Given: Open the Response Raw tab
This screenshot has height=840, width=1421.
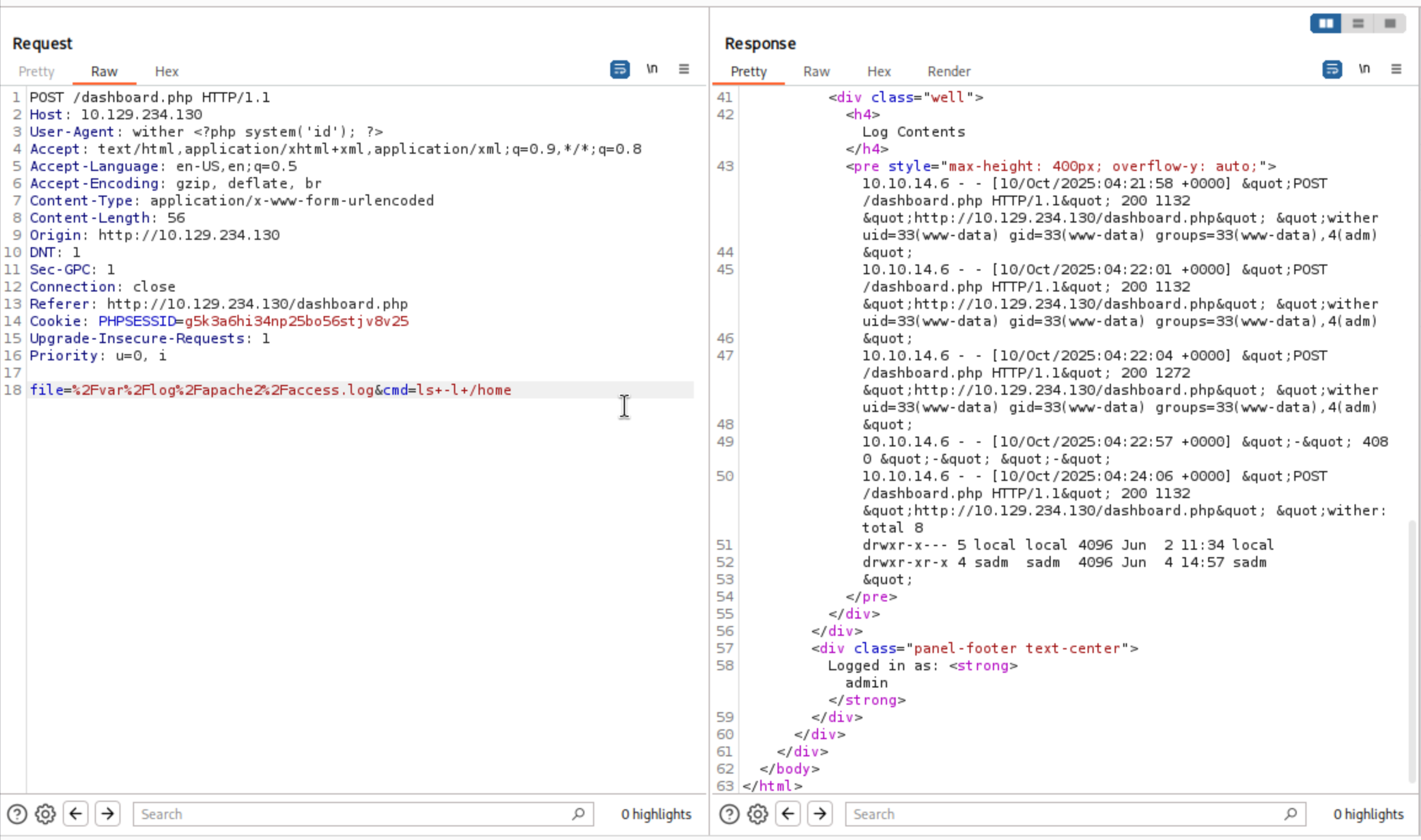Looking at the screenshot, I should (816, 71).
